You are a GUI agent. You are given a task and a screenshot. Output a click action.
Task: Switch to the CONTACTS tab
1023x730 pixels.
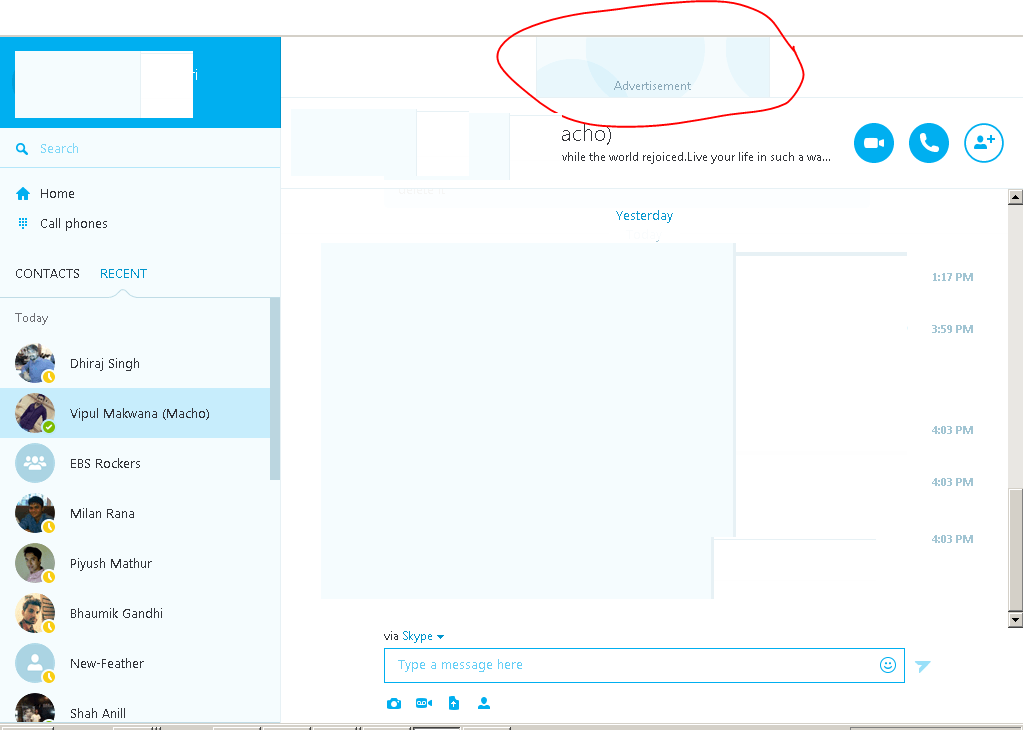coord(48,274)
